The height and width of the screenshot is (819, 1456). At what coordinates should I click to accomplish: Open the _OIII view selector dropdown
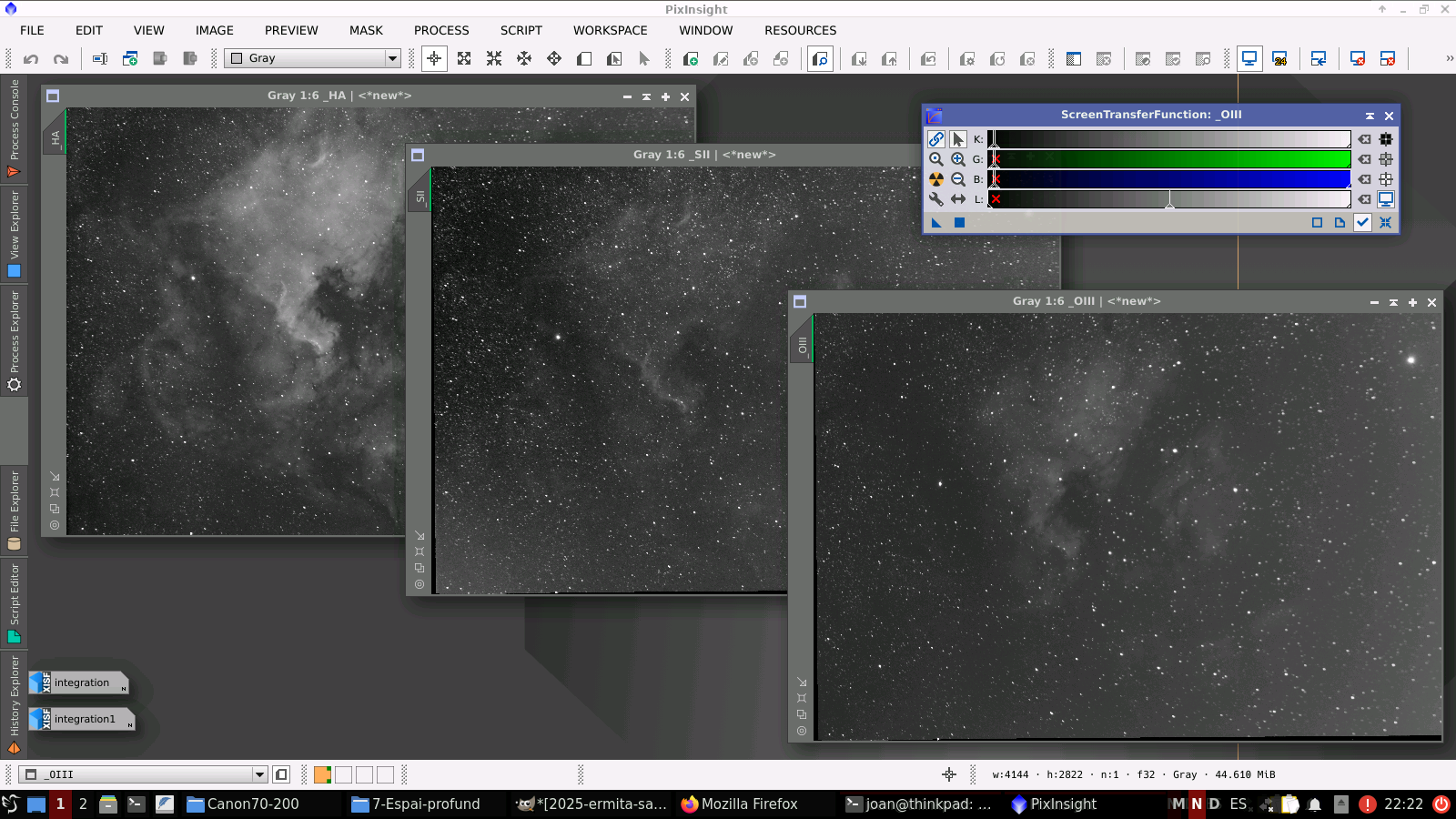(x=259, y=775)
